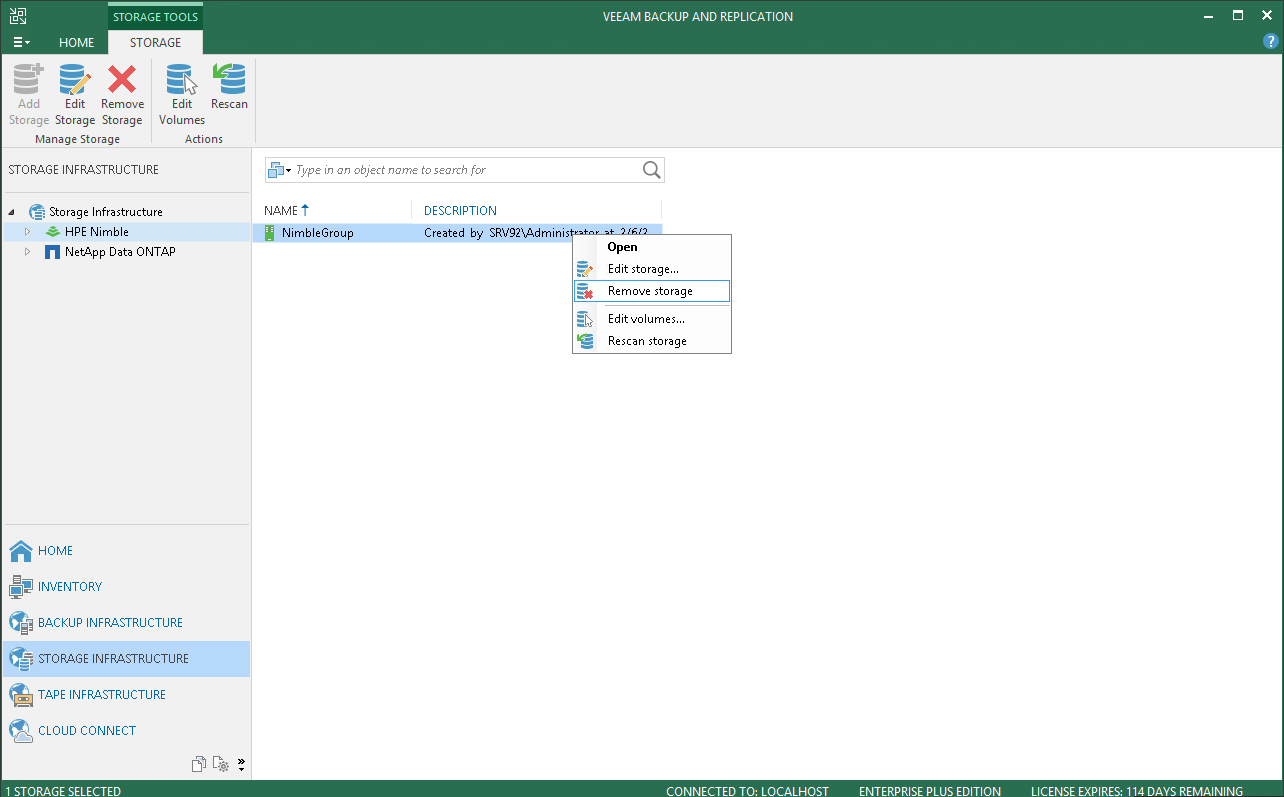Click the document-with-gear icon below the navigation list
Viewport: 1284px width, 797px height.
point(221,764)
